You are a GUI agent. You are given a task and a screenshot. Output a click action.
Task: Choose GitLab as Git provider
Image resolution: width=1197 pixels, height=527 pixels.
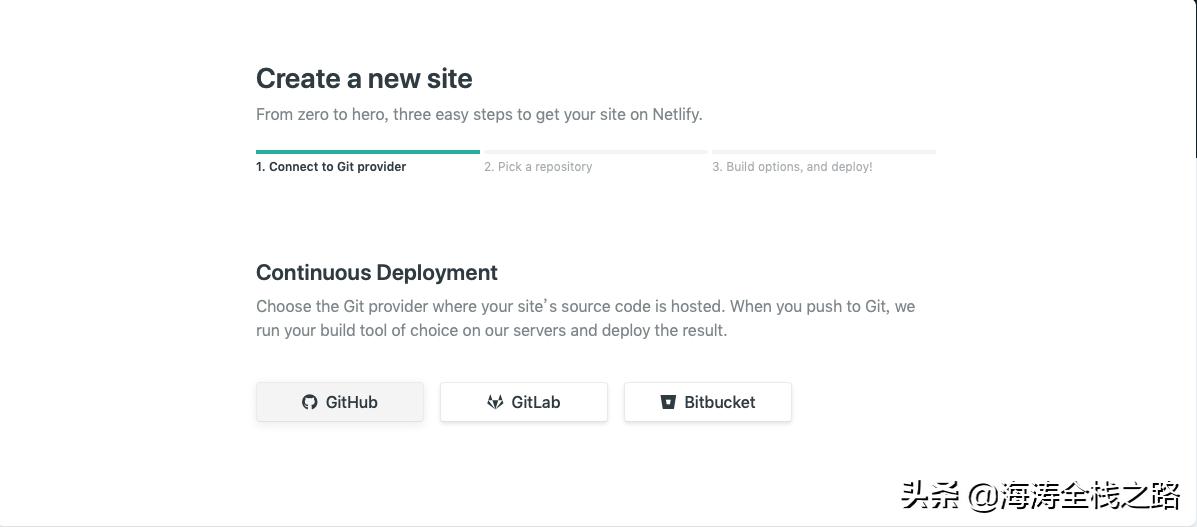[524, 402]
